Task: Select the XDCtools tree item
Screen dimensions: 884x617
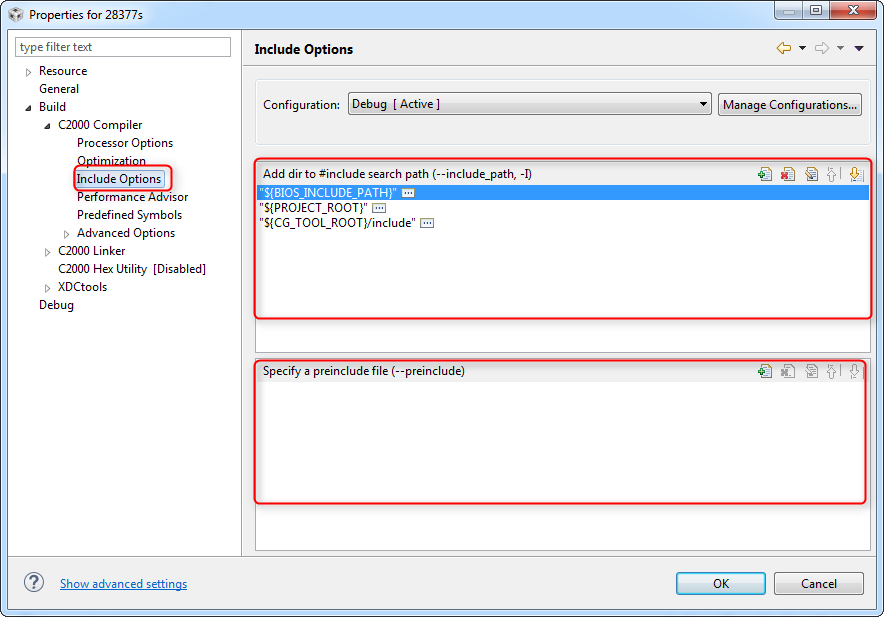Action: coord(82,288)
